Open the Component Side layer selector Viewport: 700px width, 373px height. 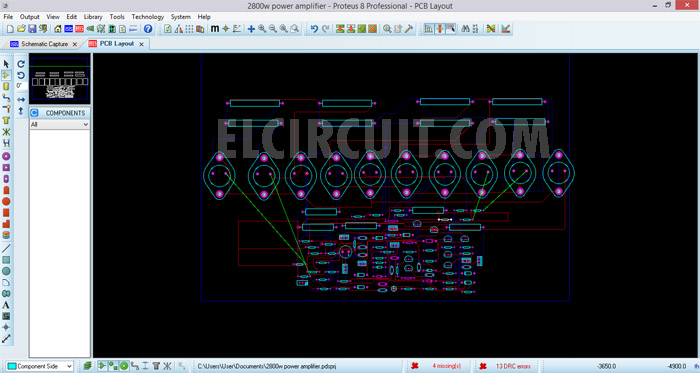[39, 366]
